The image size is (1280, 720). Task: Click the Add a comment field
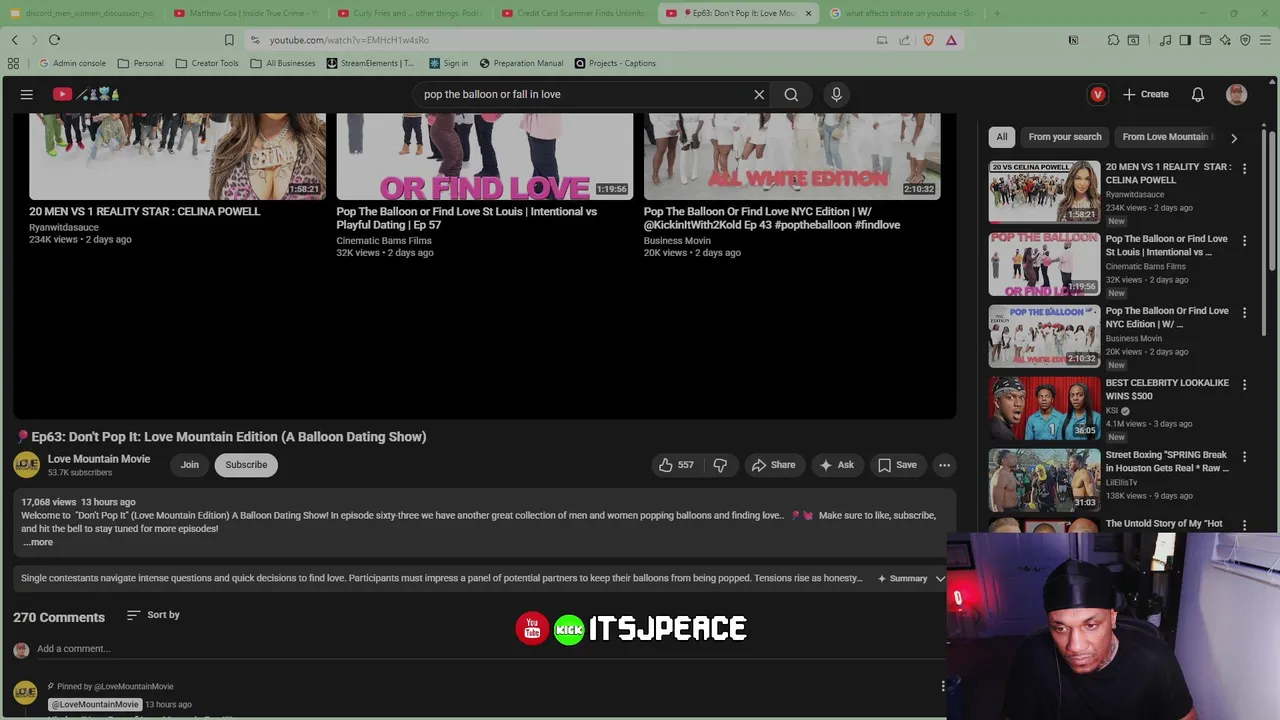(490, 649)
